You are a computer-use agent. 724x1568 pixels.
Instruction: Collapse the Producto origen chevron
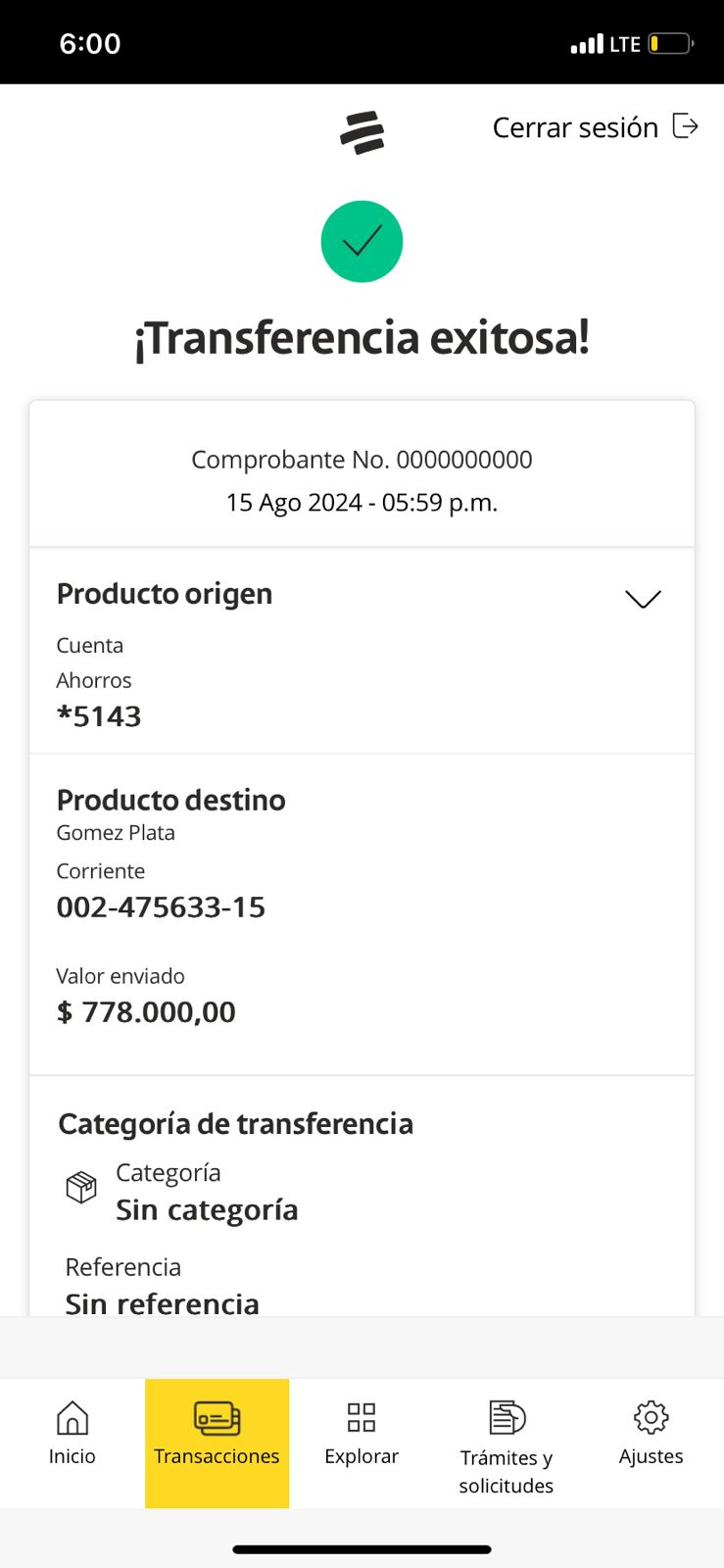(643, 598)
